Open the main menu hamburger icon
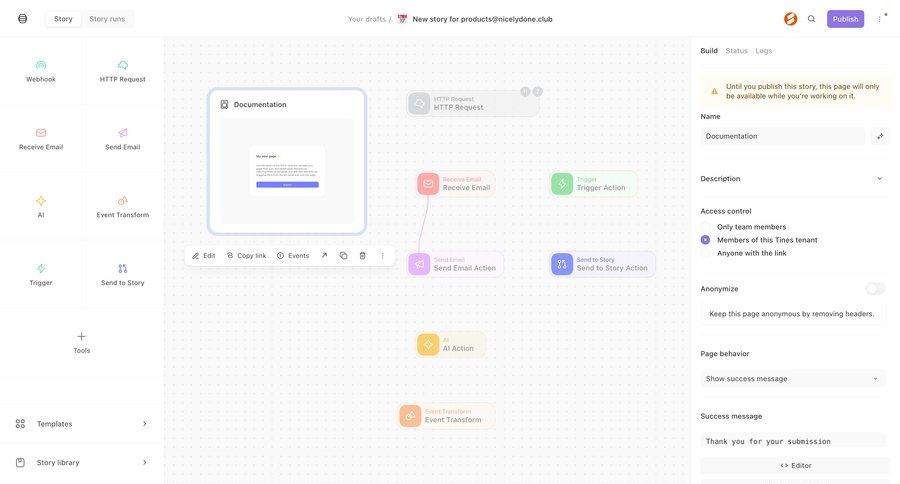The width and height of the screenshot is (900, 484). coord(22,19)
